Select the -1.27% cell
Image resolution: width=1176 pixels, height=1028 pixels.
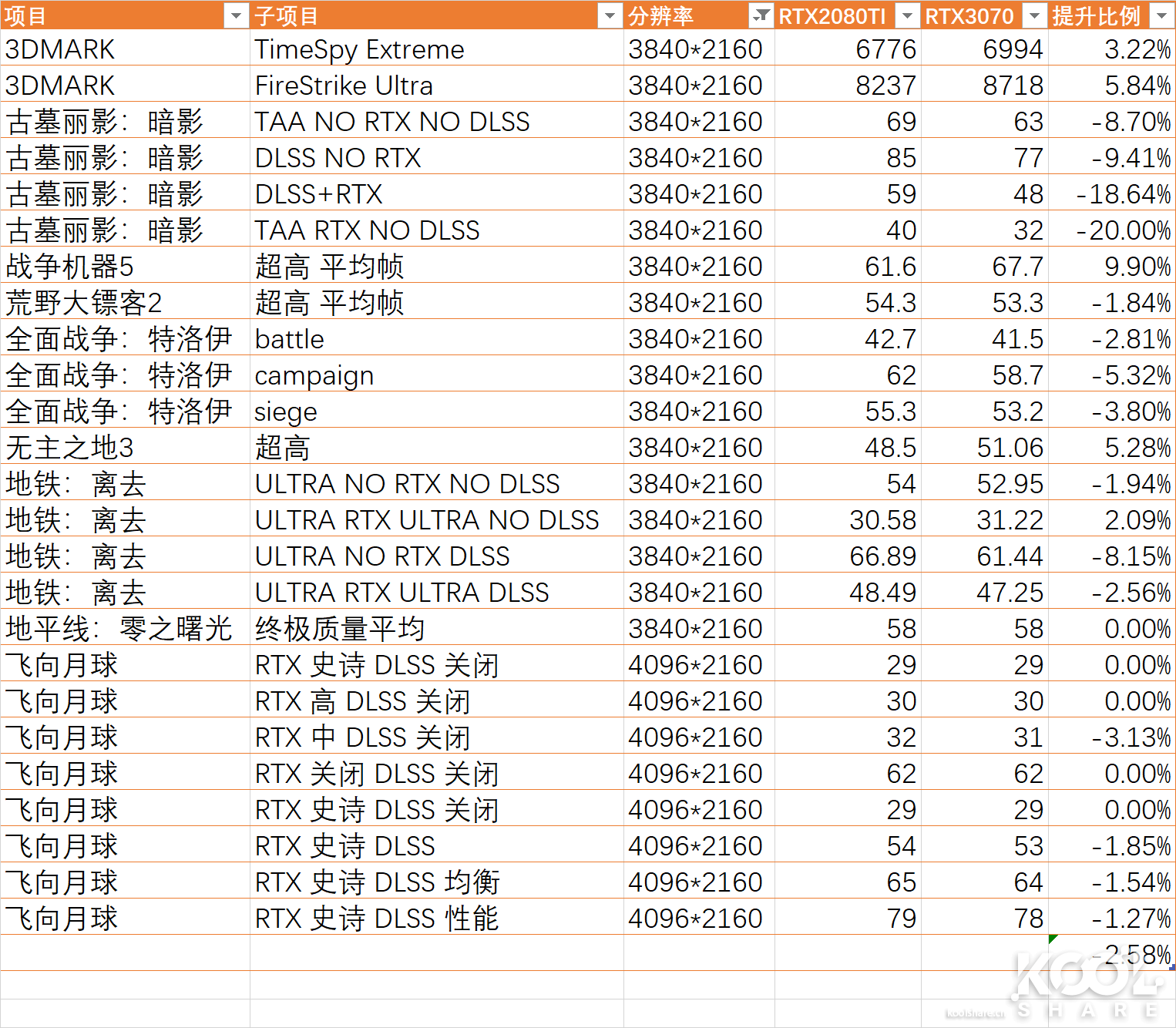point(1112,917)
